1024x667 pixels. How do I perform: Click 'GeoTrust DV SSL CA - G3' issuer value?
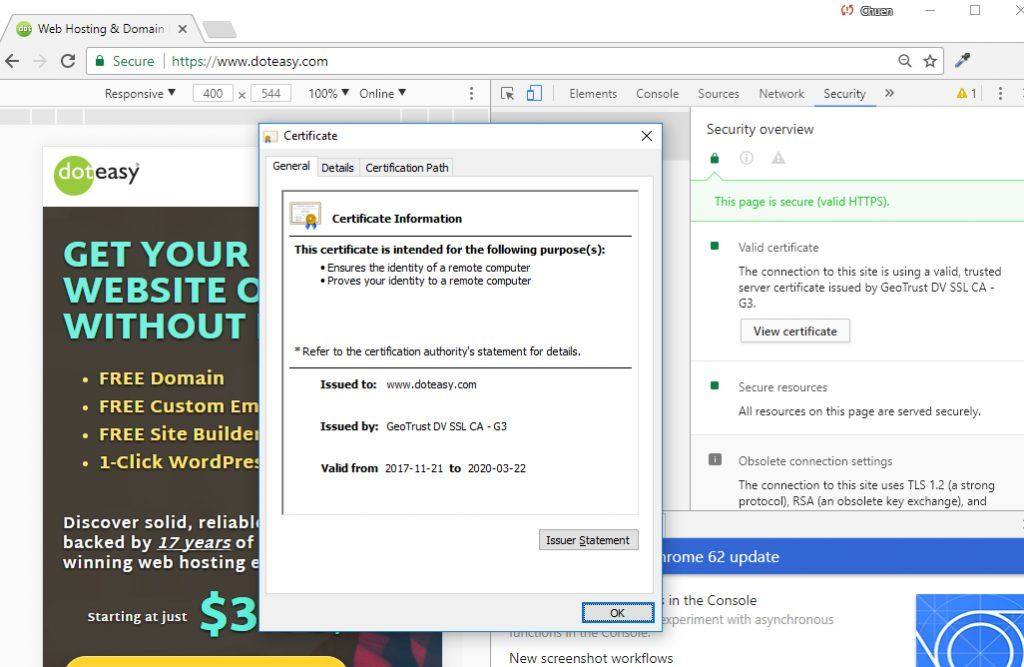pyautogui.click(x=447, y=427)
